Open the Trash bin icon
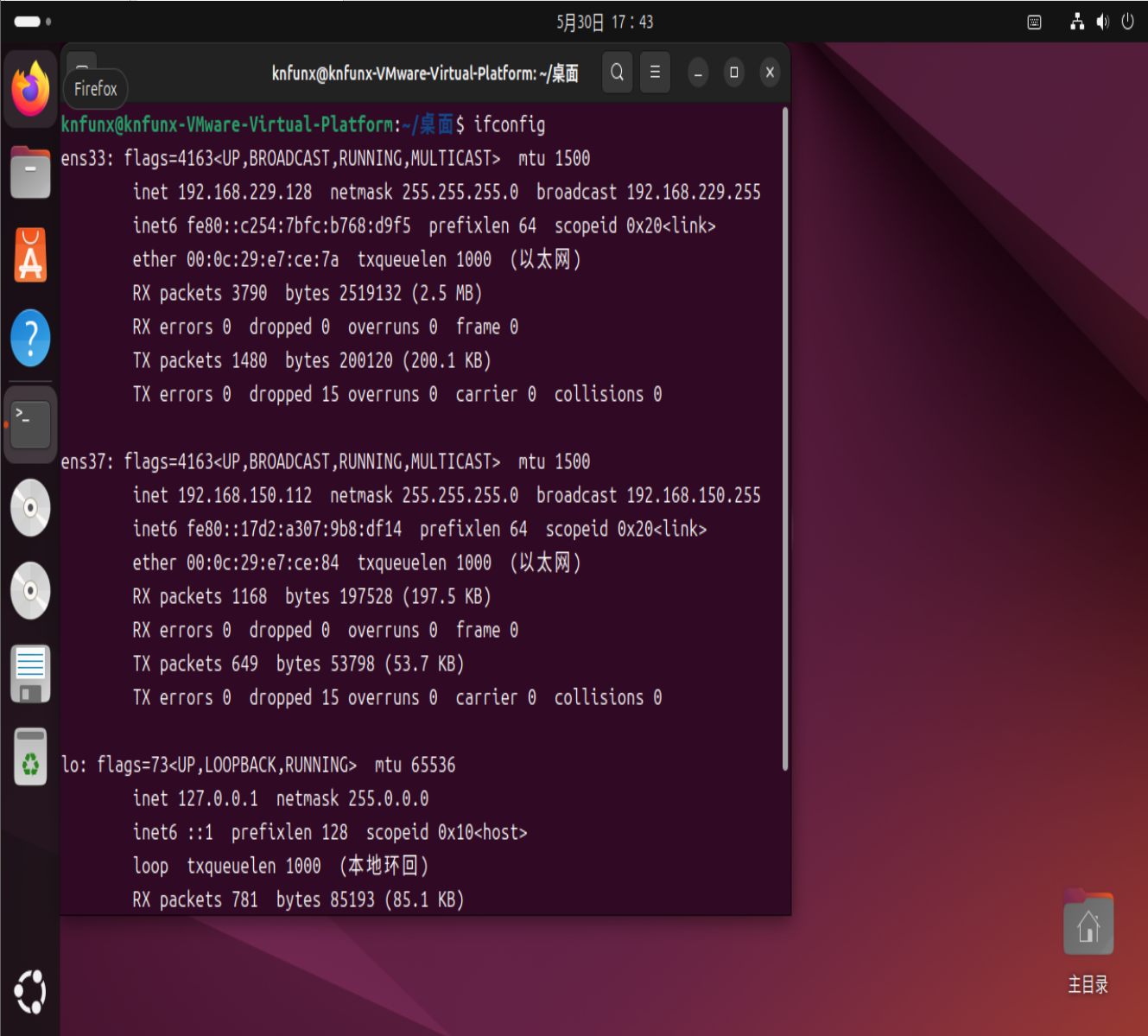Screen dimensions: 1148x1036 click(x=30, y=757)
